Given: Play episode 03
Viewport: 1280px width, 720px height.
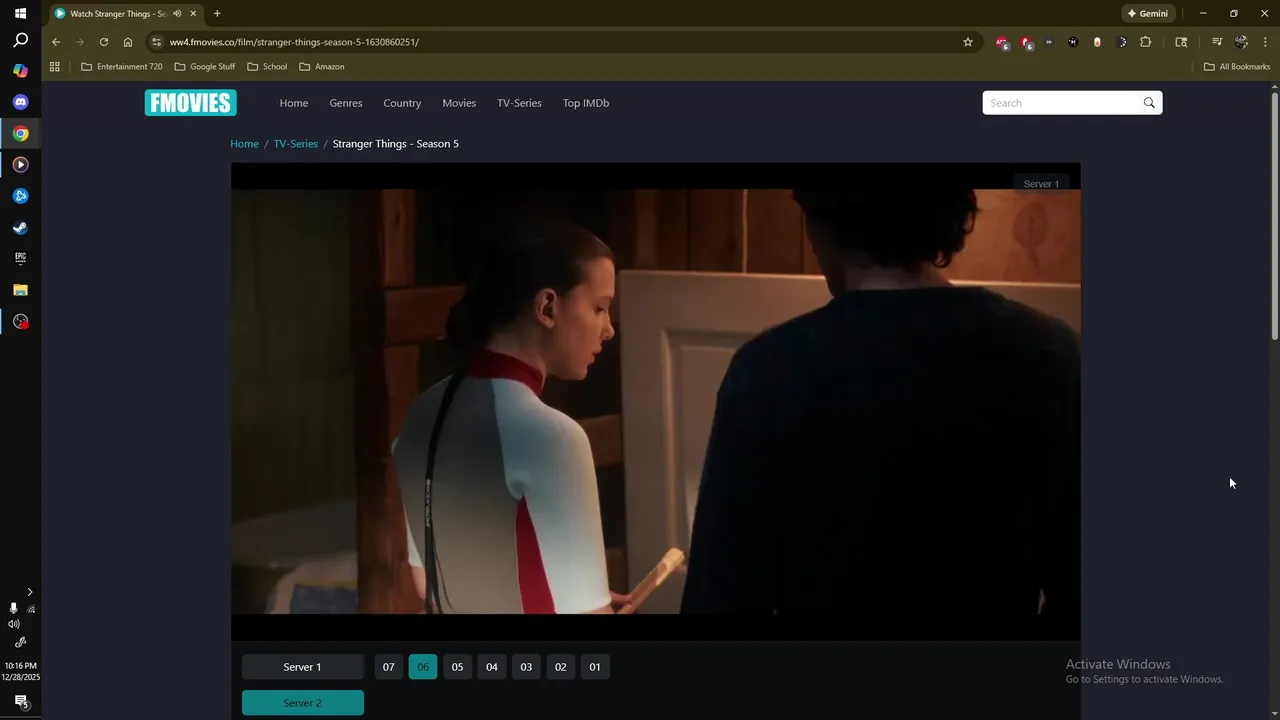Looking at the screenshot, I should (526, 667).
